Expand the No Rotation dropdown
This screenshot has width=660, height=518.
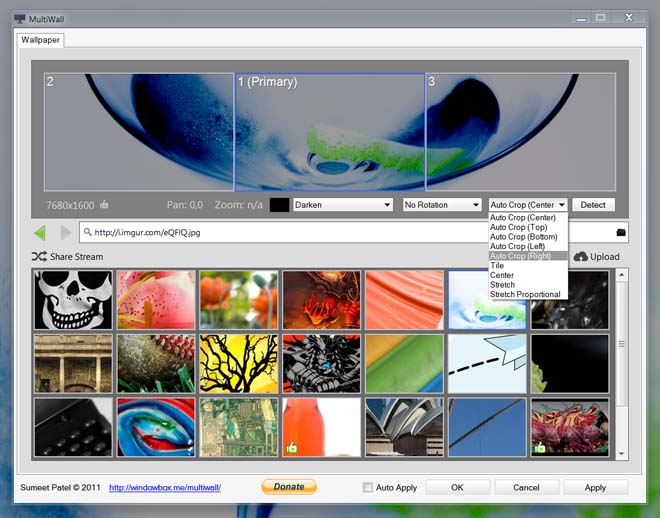(442, 205)
